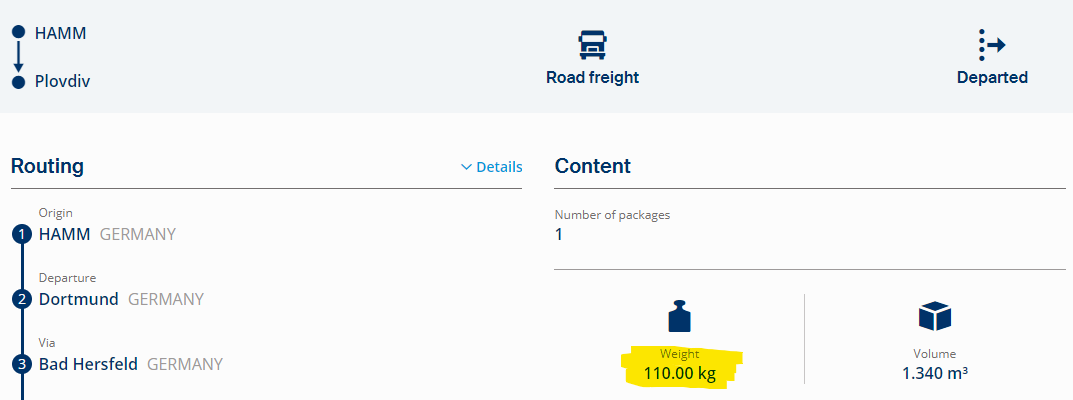Click route step 1 circle marker
Image resolution: width=1073 pixels, height=400 pixels.
click(22, 235)
